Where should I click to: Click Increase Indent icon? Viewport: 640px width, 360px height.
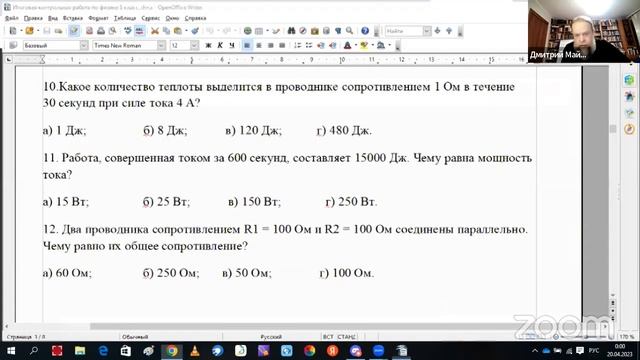click(332, 45)
